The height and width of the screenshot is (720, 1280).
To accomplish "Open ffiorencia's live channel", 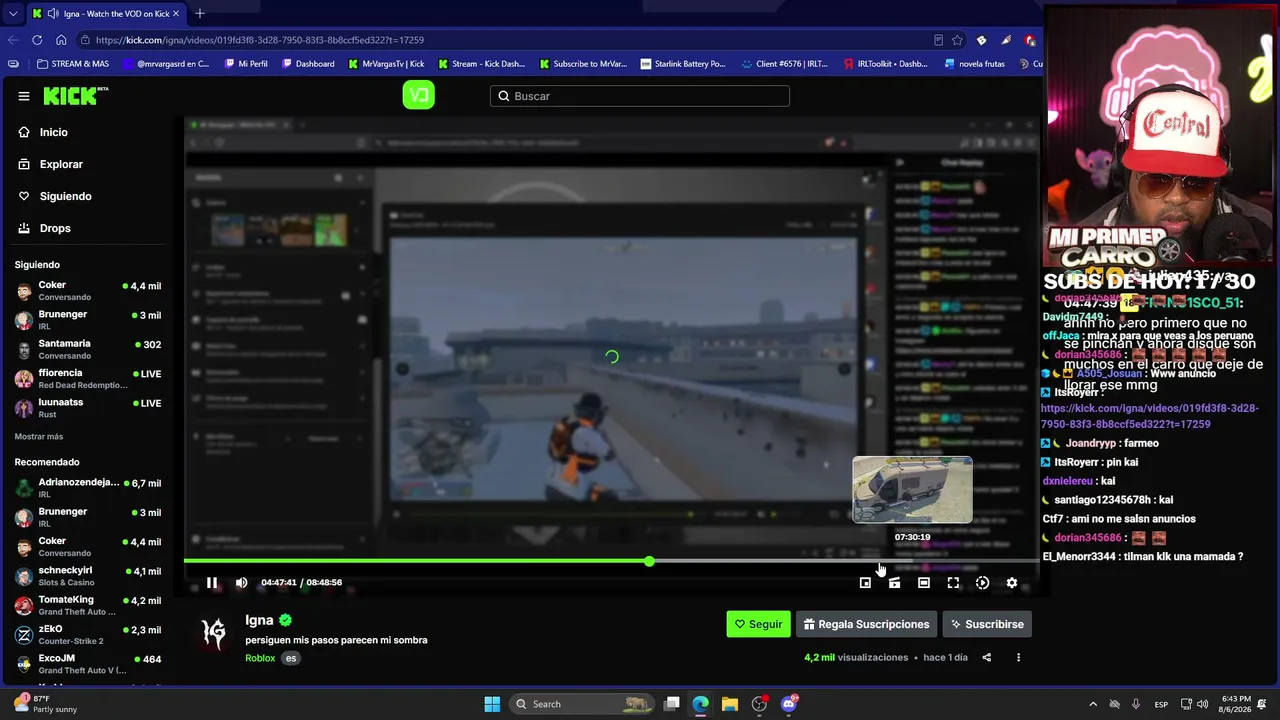I will coord(88,379).
